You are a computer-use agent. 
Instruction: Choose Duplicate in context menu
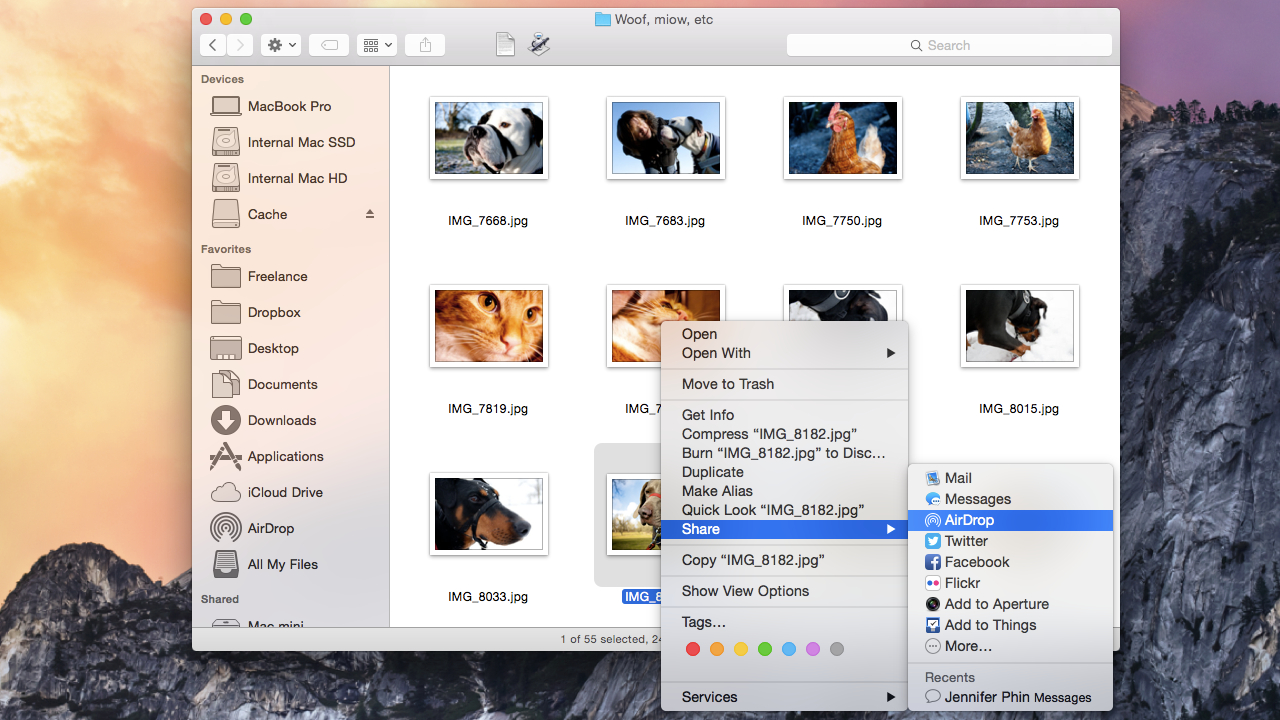[785, 472]
